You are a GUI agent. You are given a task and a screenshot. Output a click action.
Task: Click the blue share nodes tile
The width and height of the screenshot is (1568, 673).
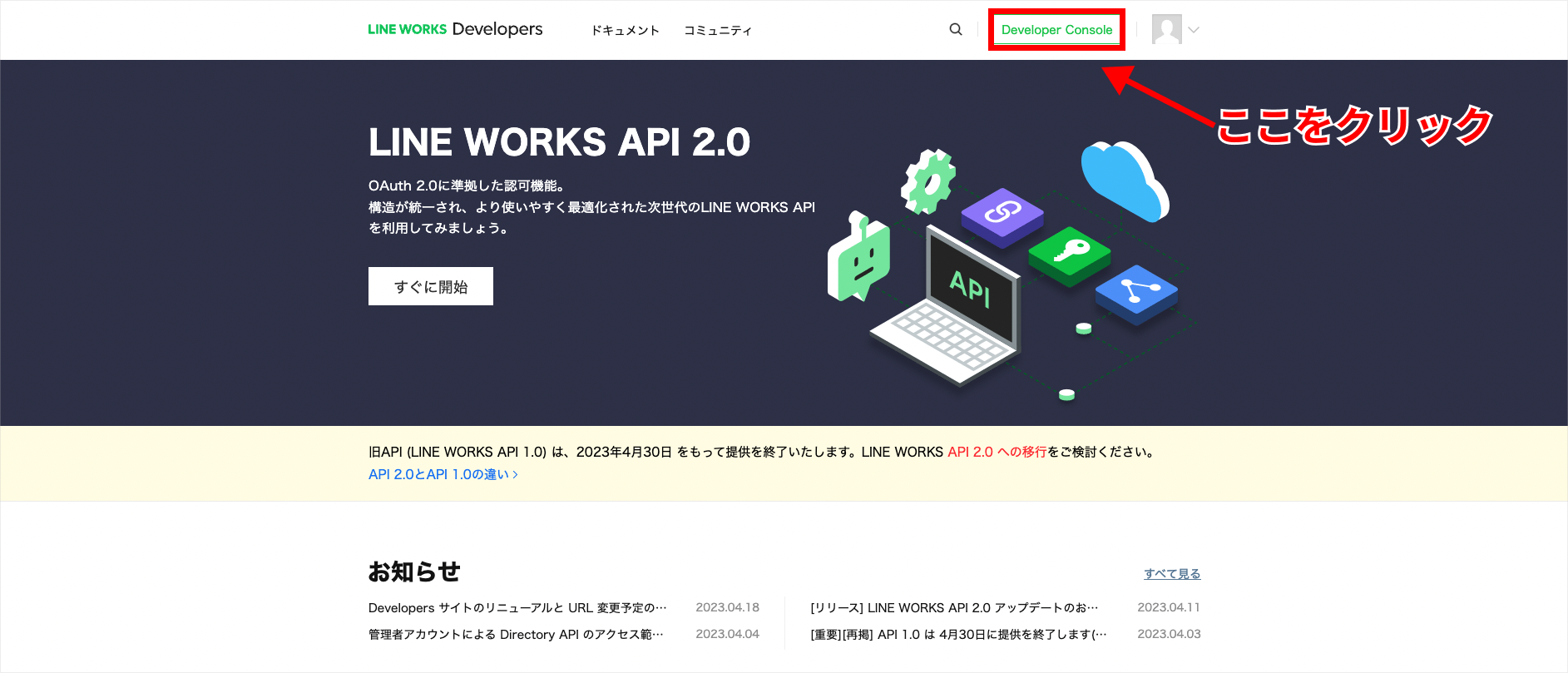[x=1136, y=292]
